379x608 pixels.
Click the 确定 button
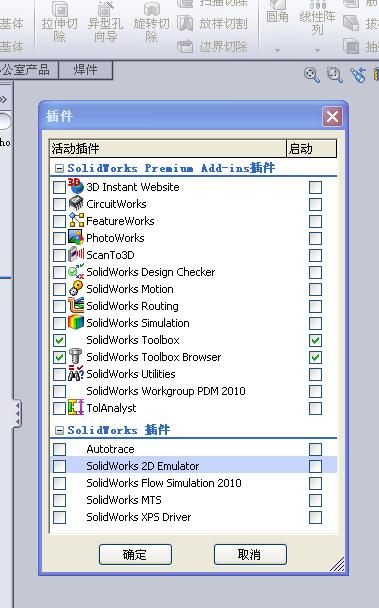pyautogui.click(x=135, y=554)
